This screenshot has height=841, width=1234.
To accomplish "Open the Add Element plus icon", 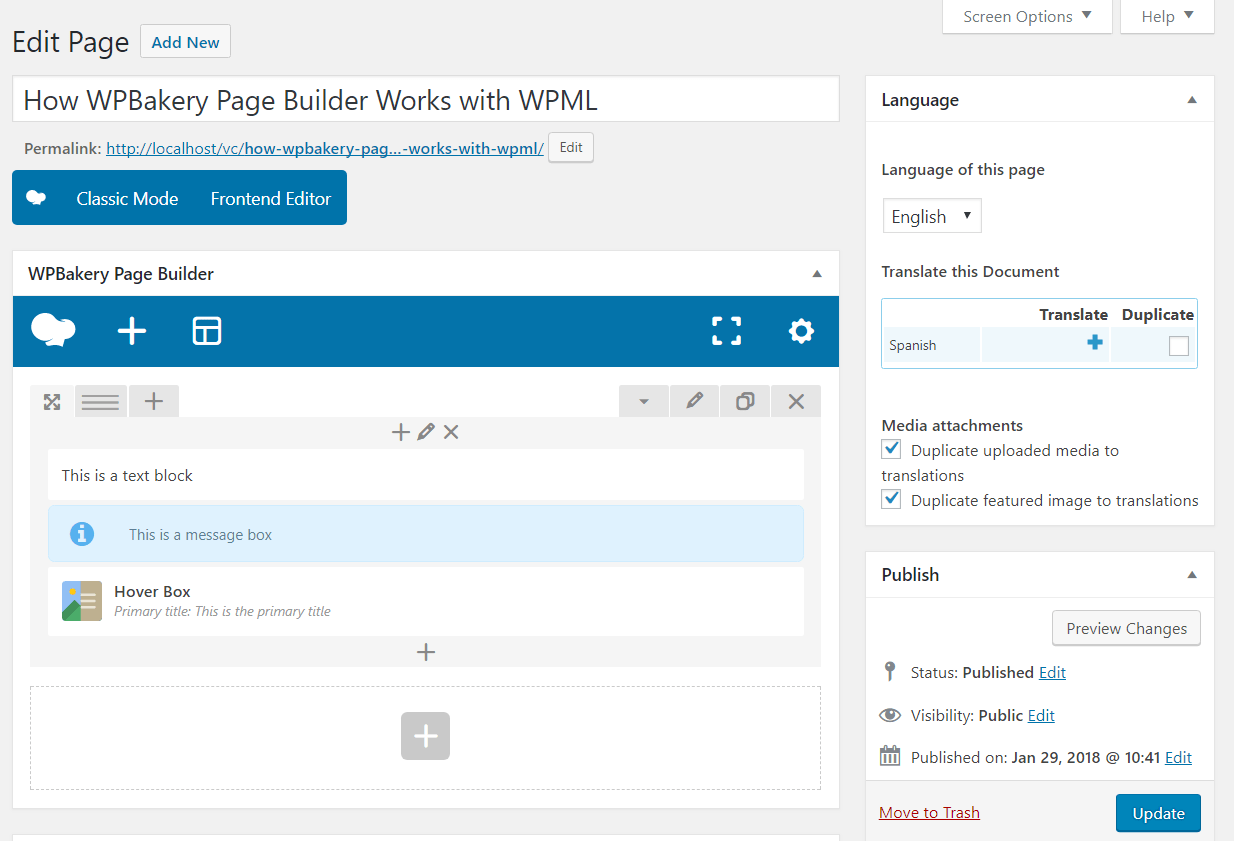I will [131, 330].
